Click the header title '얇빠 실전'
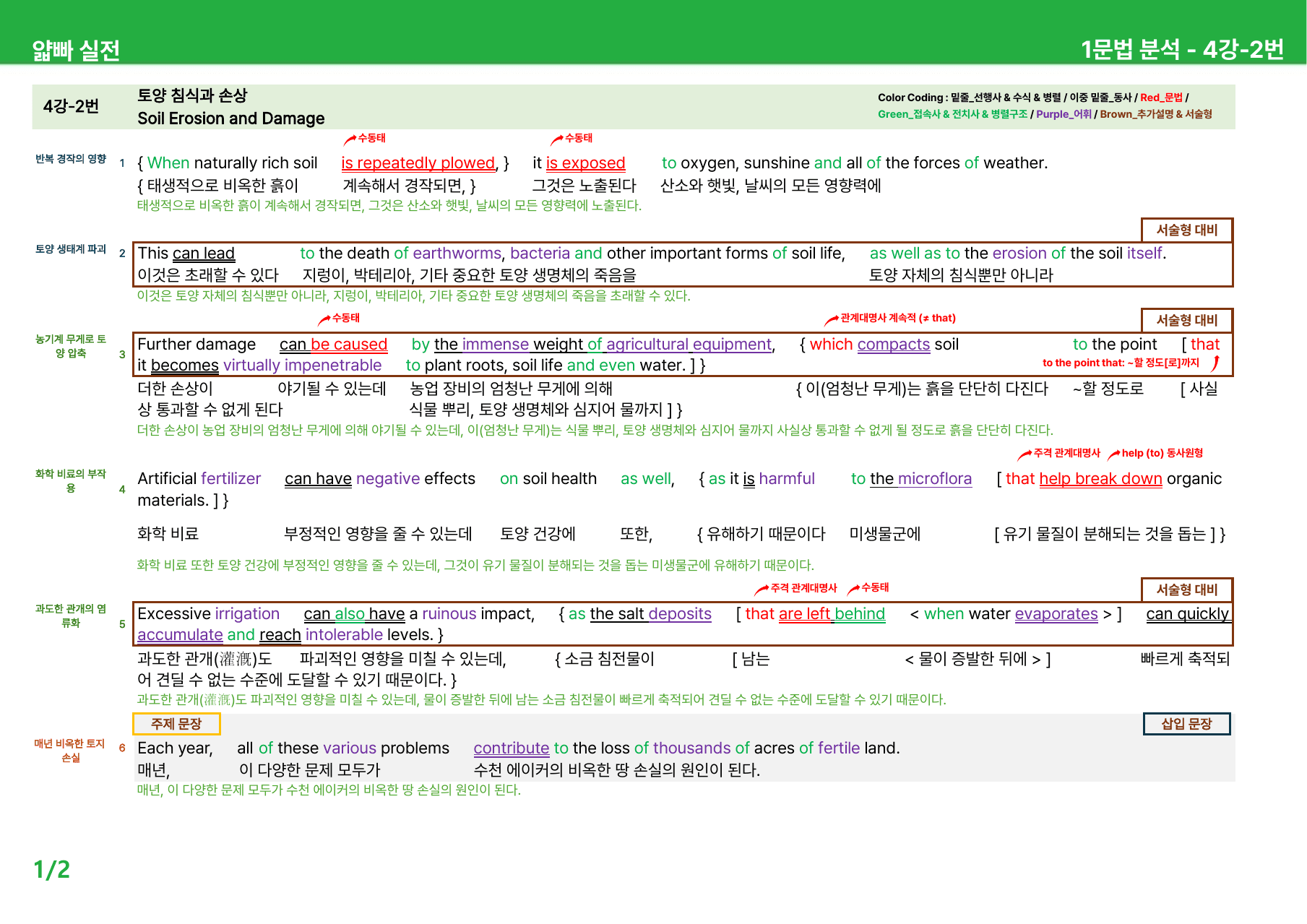 pyautogui.click(x=76, y=51)
